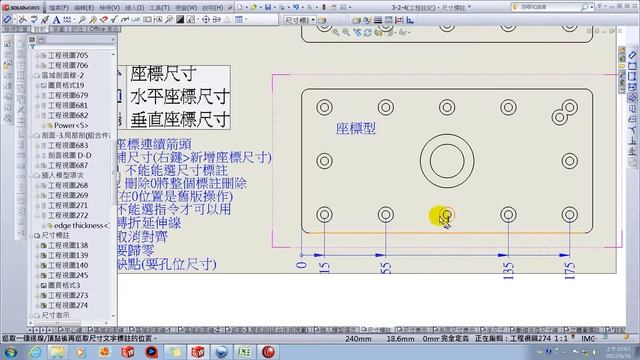Image resolution: width=640 pixels, height=360 pixels.
Task: Select Power<5> in the tree
Action: coord(71,125)
